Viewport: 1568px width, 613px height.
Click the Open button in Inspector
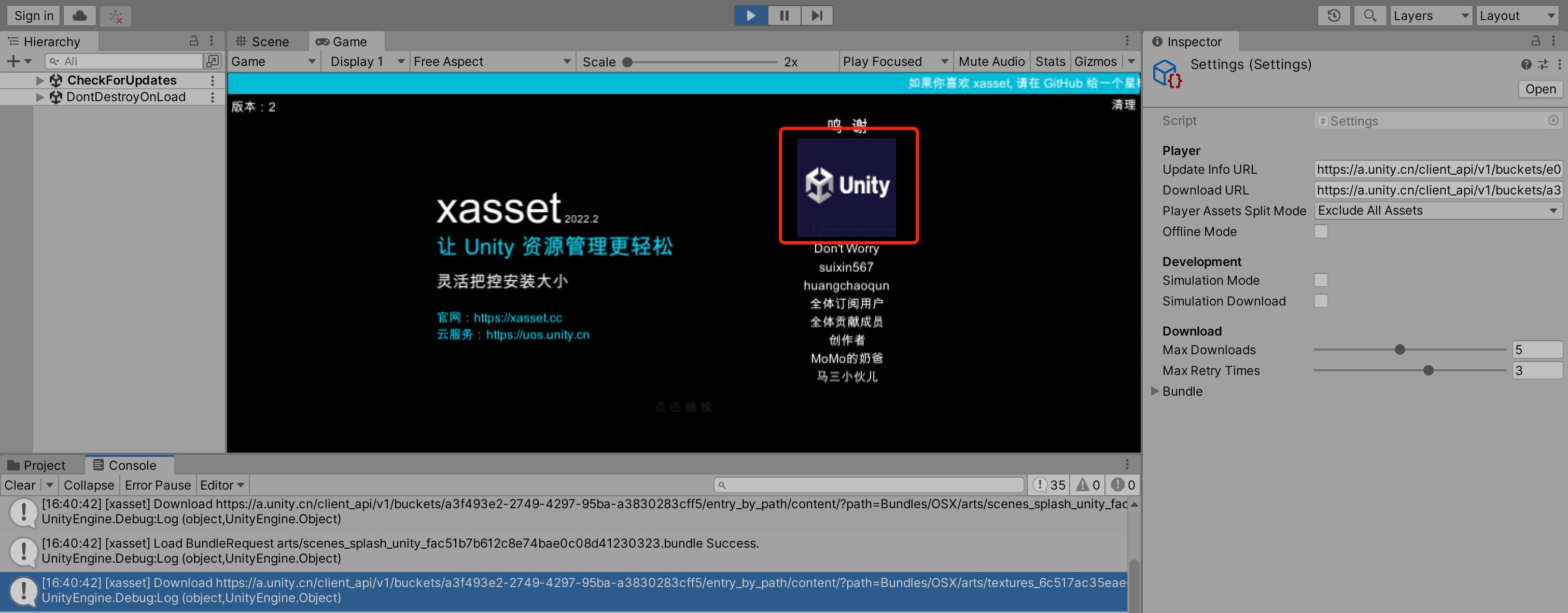click(x=1539, y=90)
